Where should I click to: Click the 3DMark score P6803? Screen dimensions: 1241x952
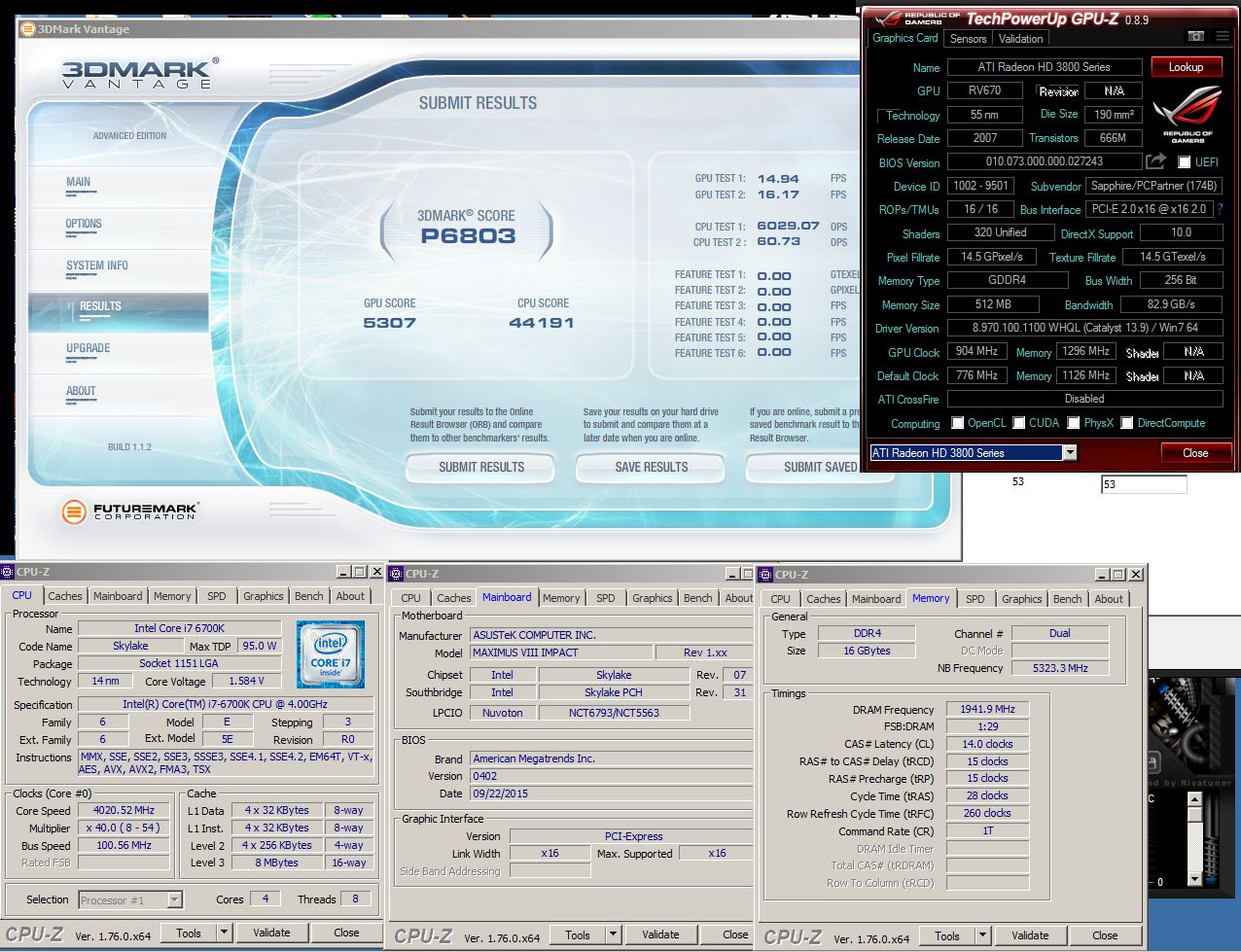click(469, 235)
